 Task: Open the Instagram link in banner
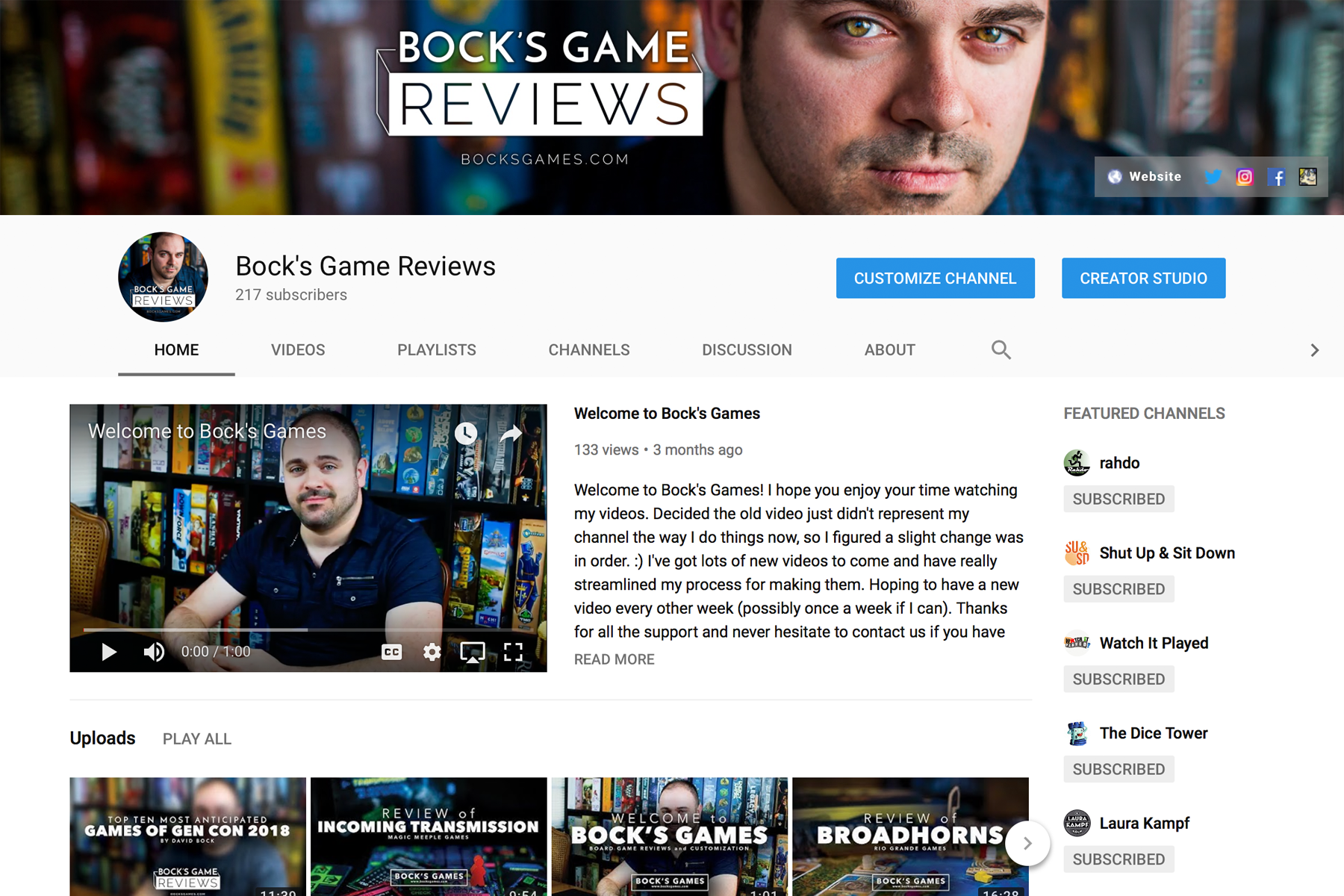click(1245, 177)
